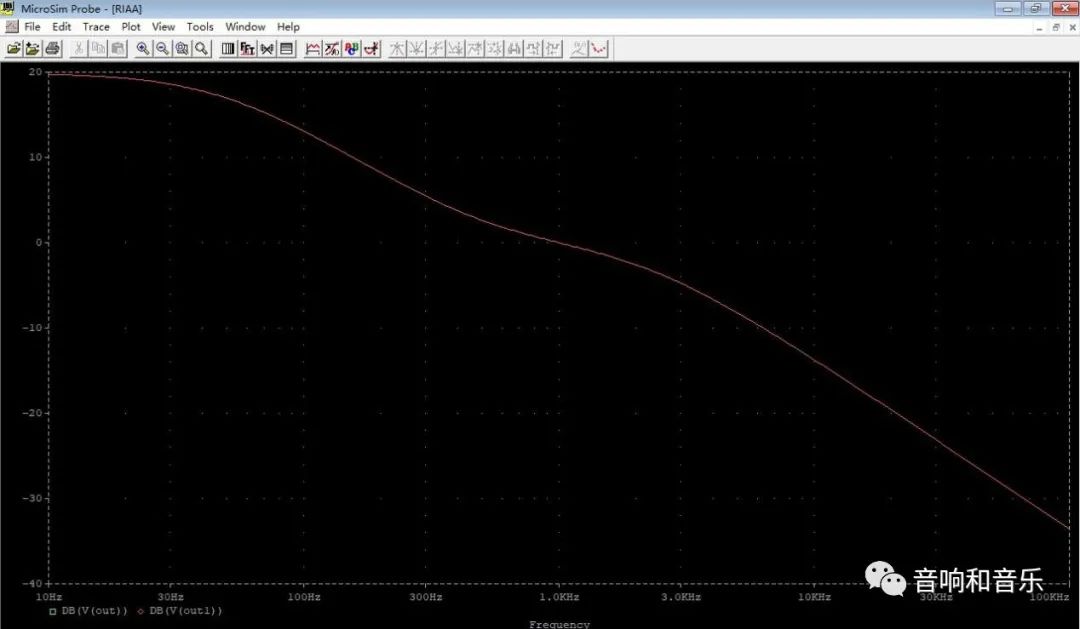Click the 10 y-axis label

tap(35, 157)
